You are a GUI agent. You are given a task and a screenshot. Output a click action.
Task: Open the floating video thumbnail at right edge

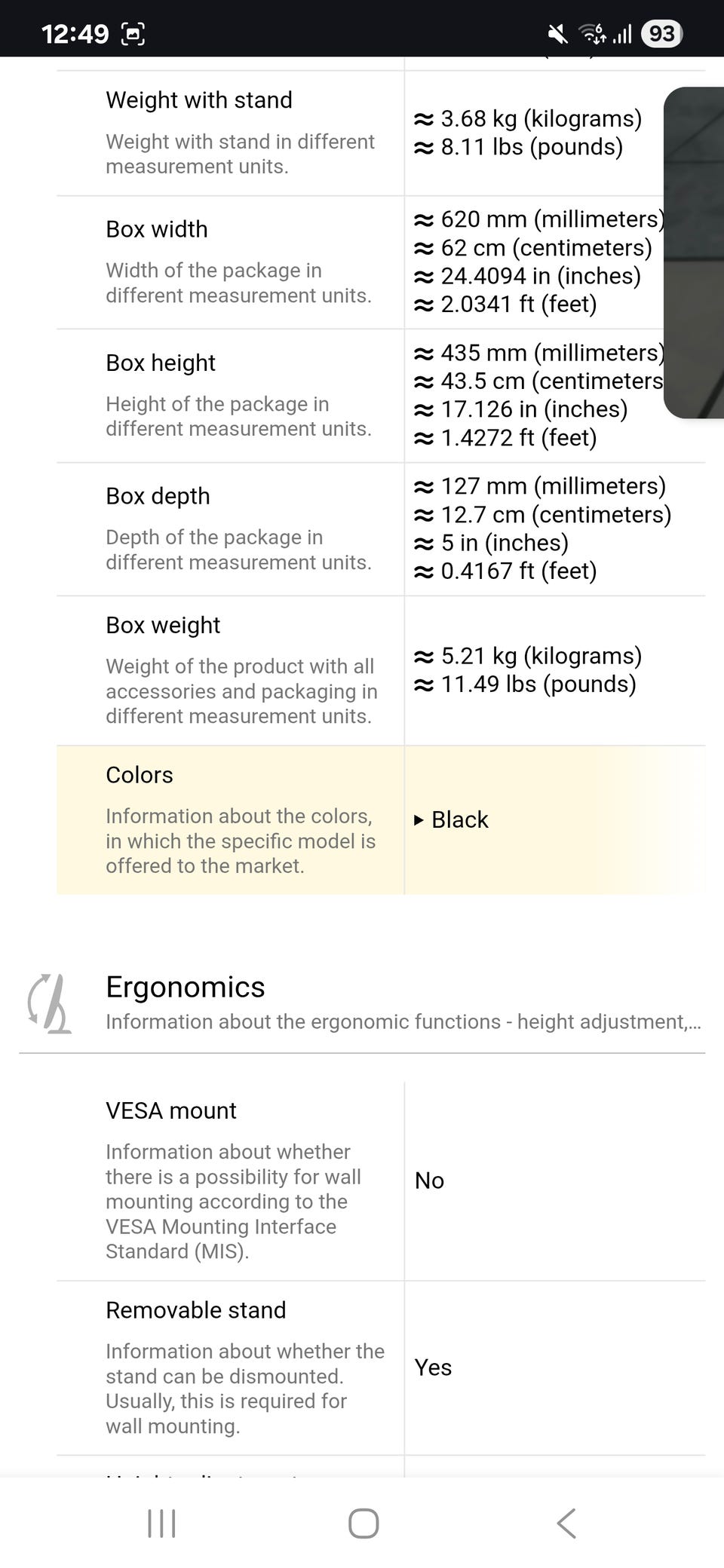(695, 253)
